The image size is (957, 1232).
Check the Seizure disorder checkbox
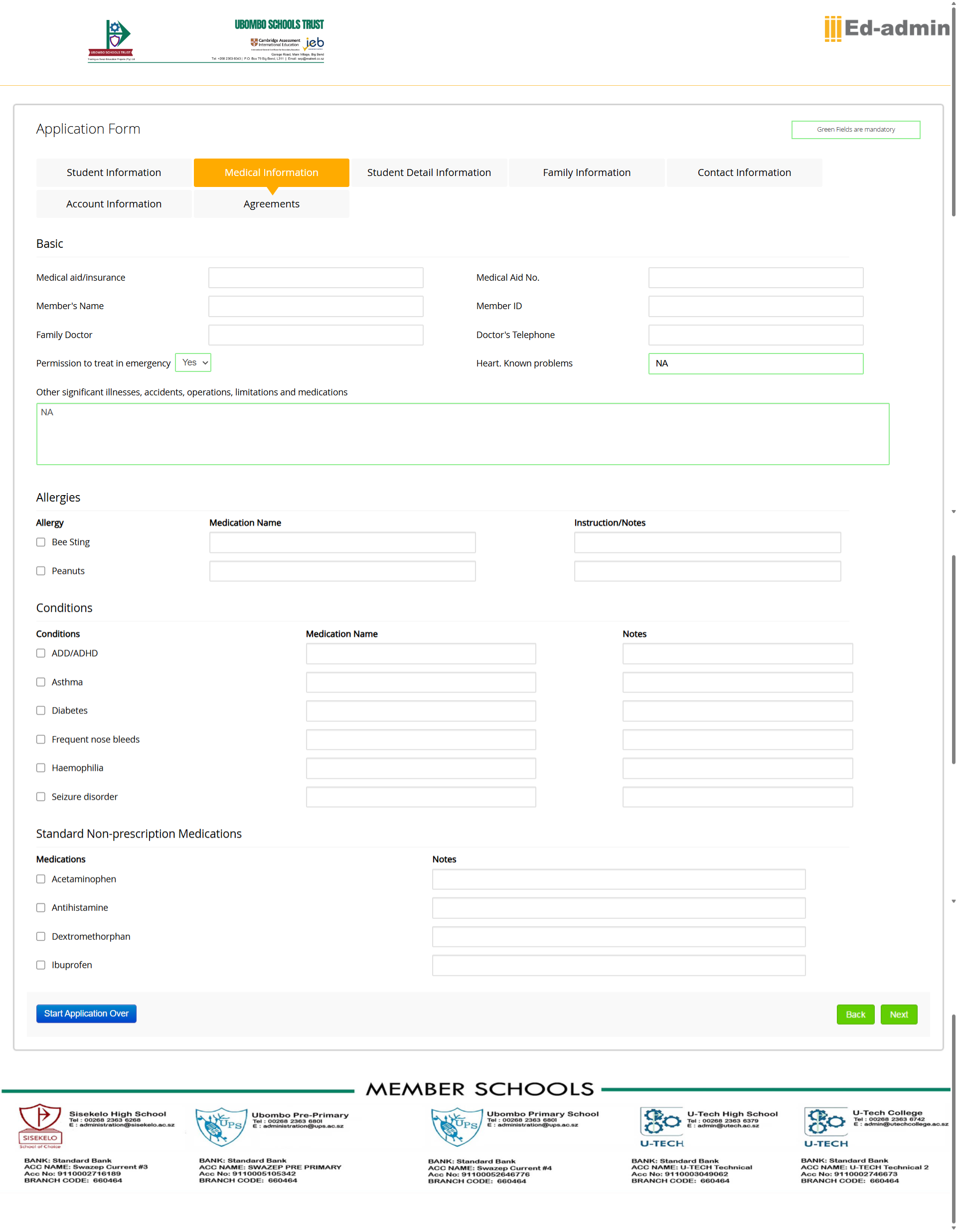40,797
